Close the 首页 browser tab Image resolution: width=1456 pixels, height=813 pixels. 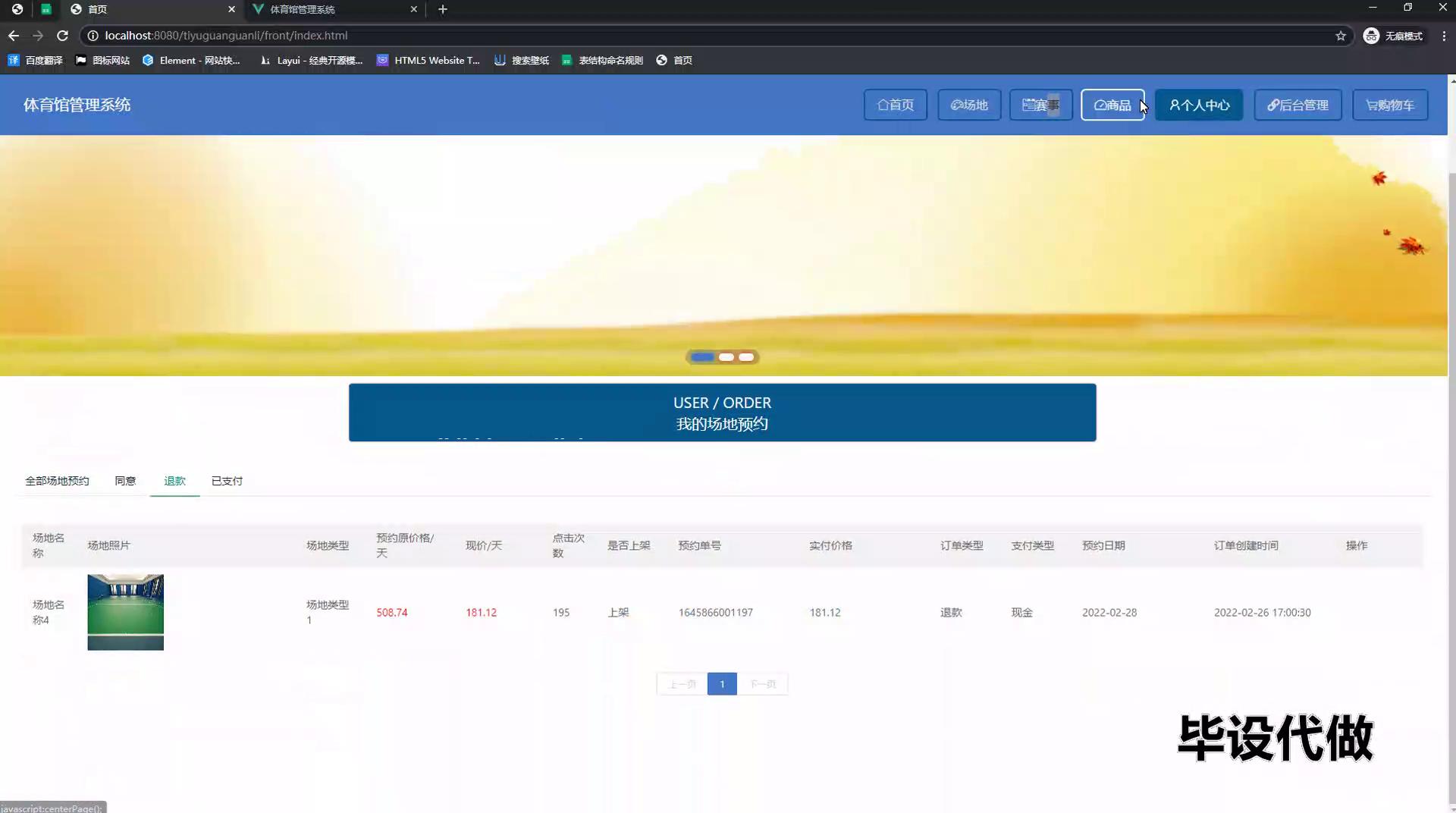231,9
